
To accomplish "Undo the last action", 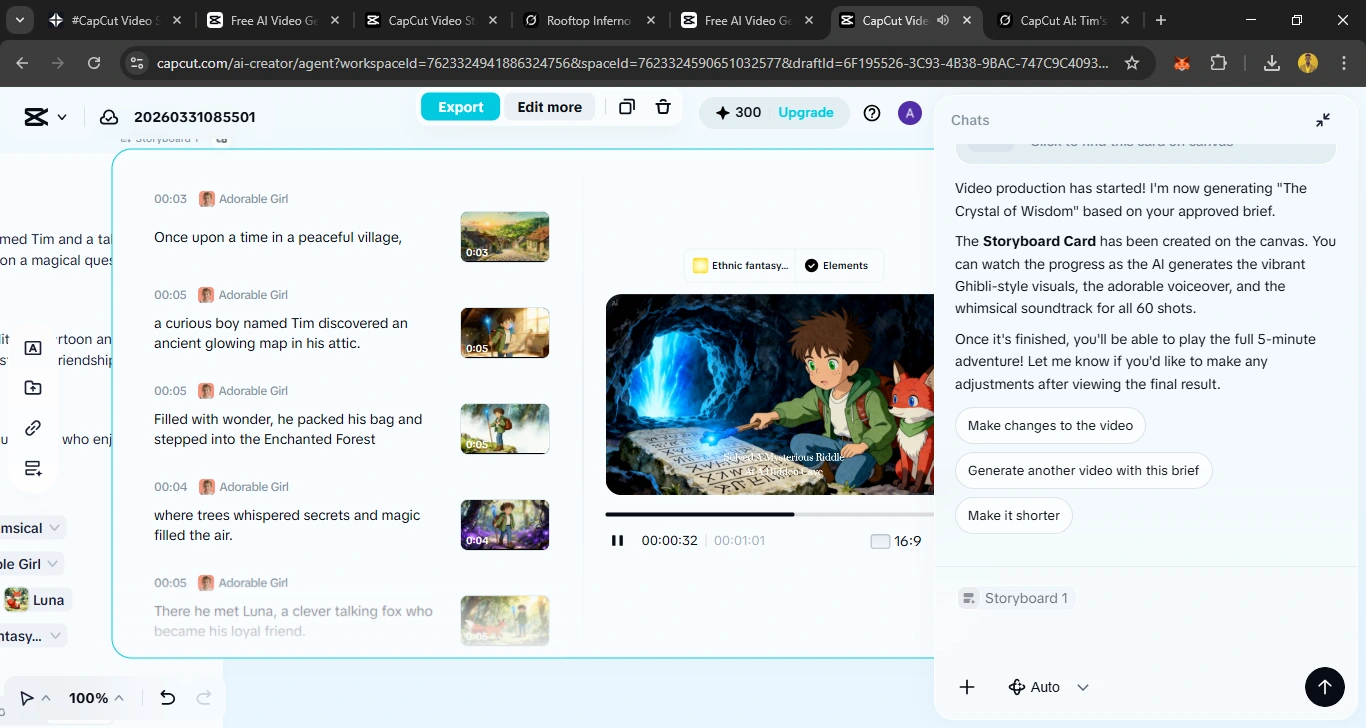I will pos(168,698).
